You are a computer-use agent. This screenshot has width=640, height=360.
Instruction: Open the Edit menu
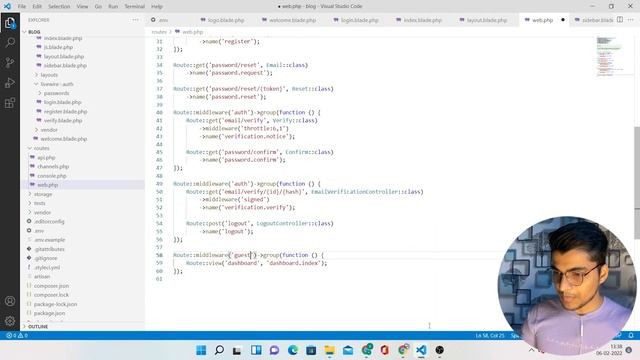click(37, 7)
